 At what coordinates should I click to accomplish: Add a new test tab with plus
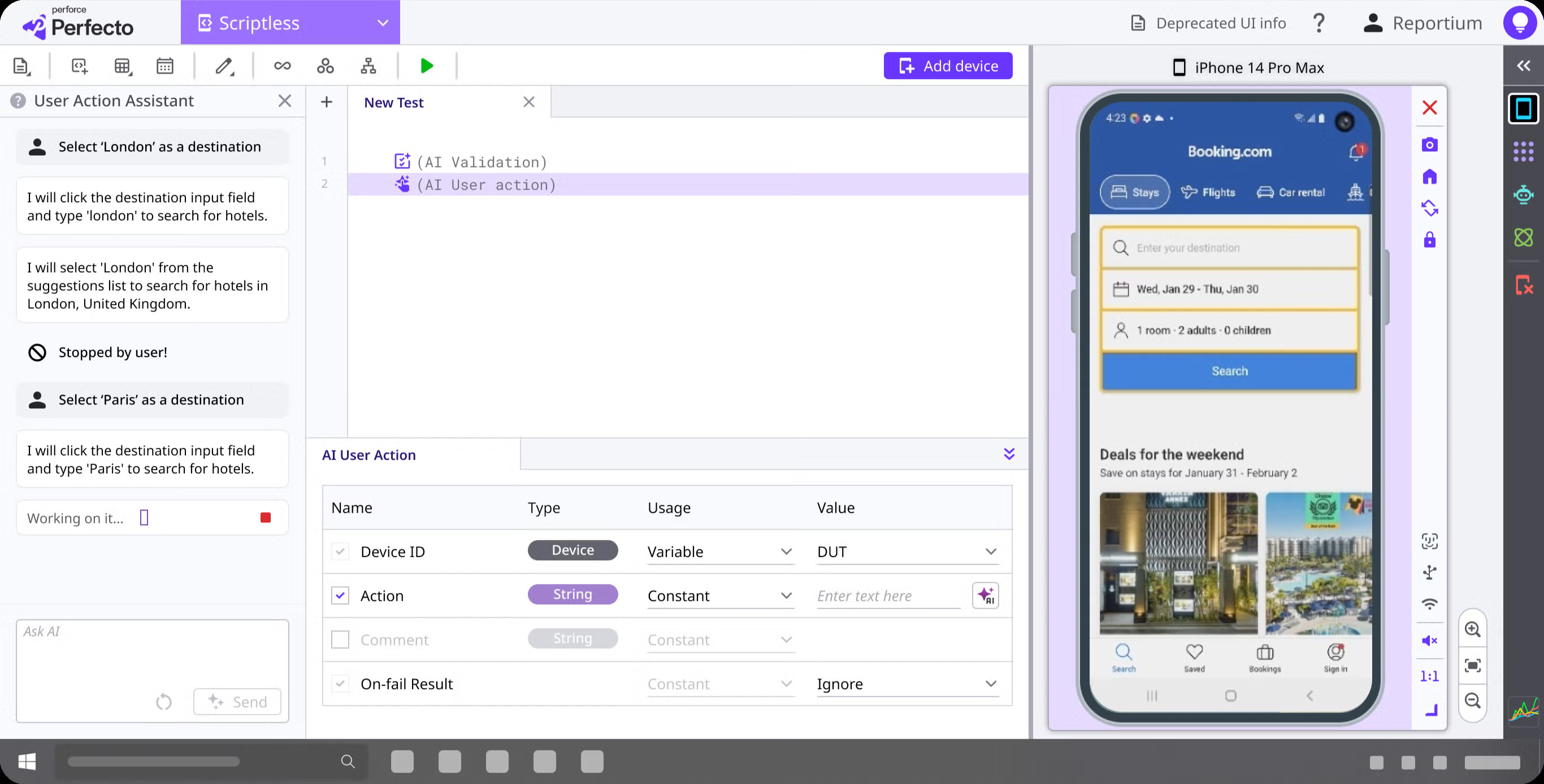coord(327,102)
